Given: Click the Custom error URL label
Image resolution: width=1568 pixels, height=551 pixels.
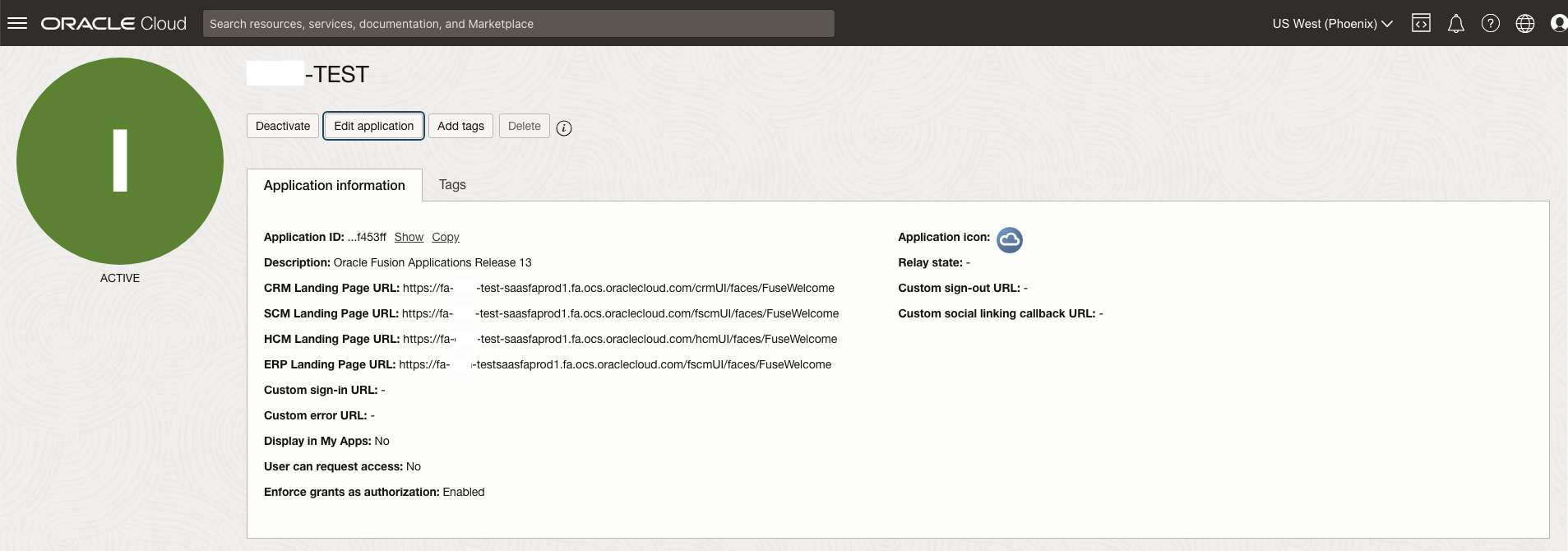Looking at the screenshot, I should pyautogui.click(x=316, y=415).
